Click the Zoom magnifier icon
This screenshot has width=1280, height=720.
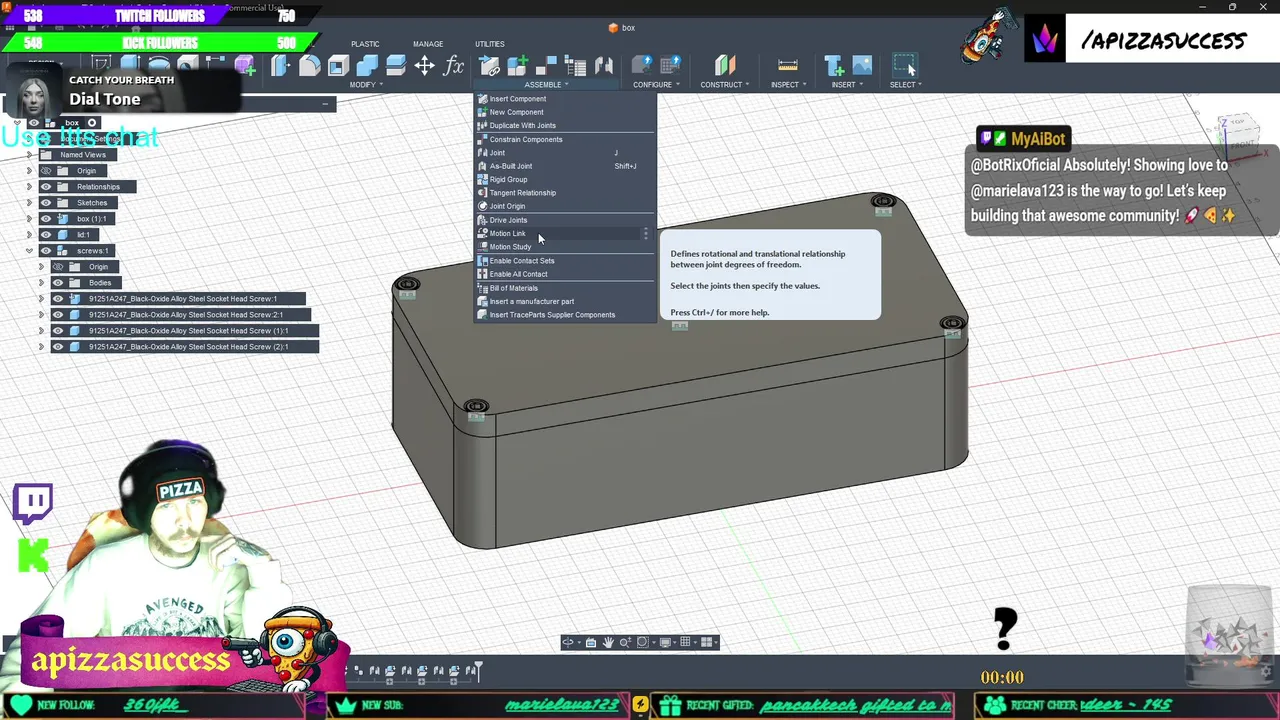point(625,642)
